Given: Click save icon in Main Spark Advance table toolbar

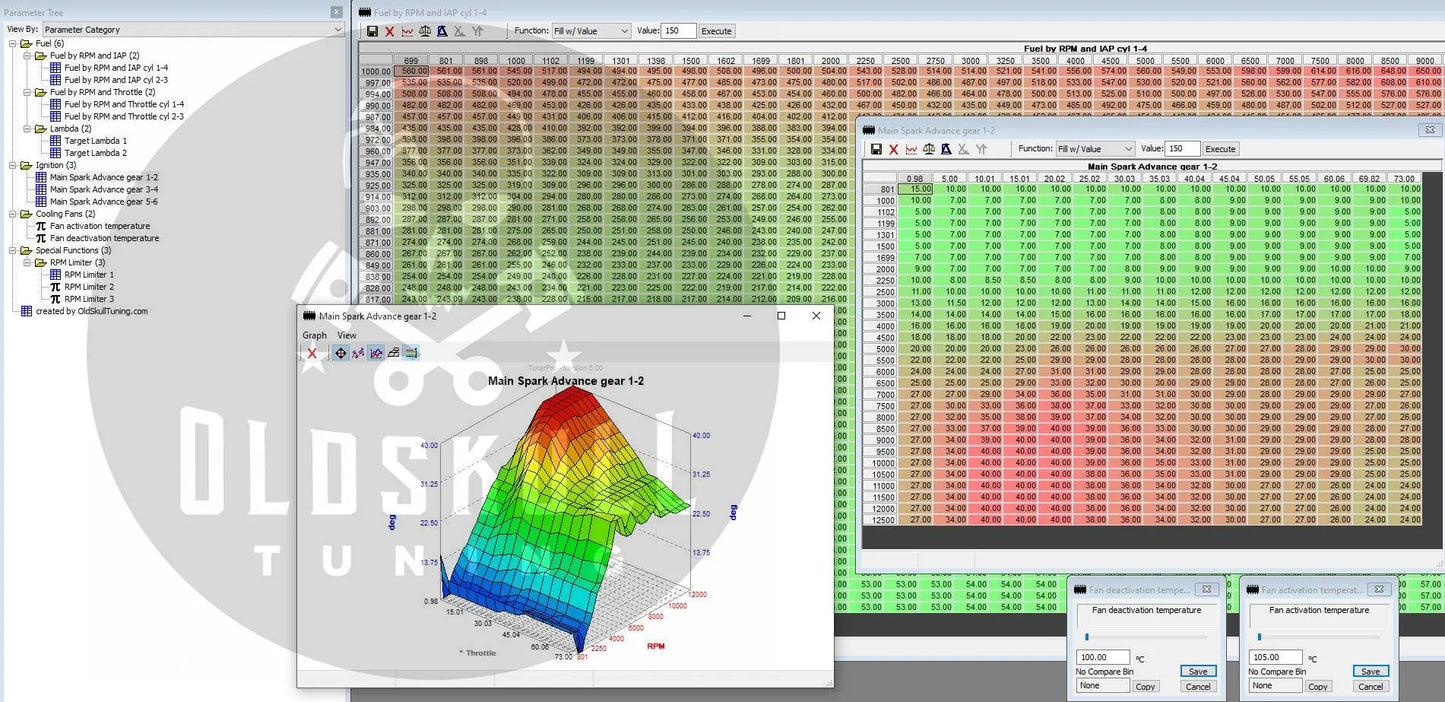Looking at the screenshot, I should click(x=876, y=149).
